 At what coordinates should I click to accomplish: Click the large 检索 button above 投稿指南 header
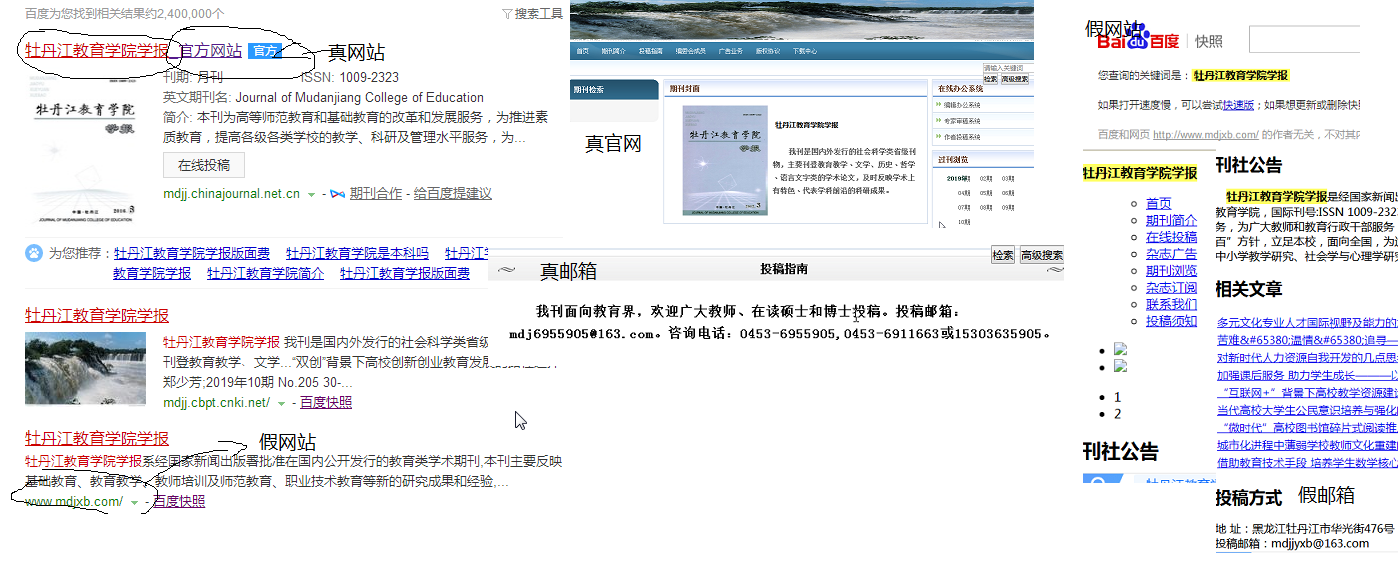1003,255
